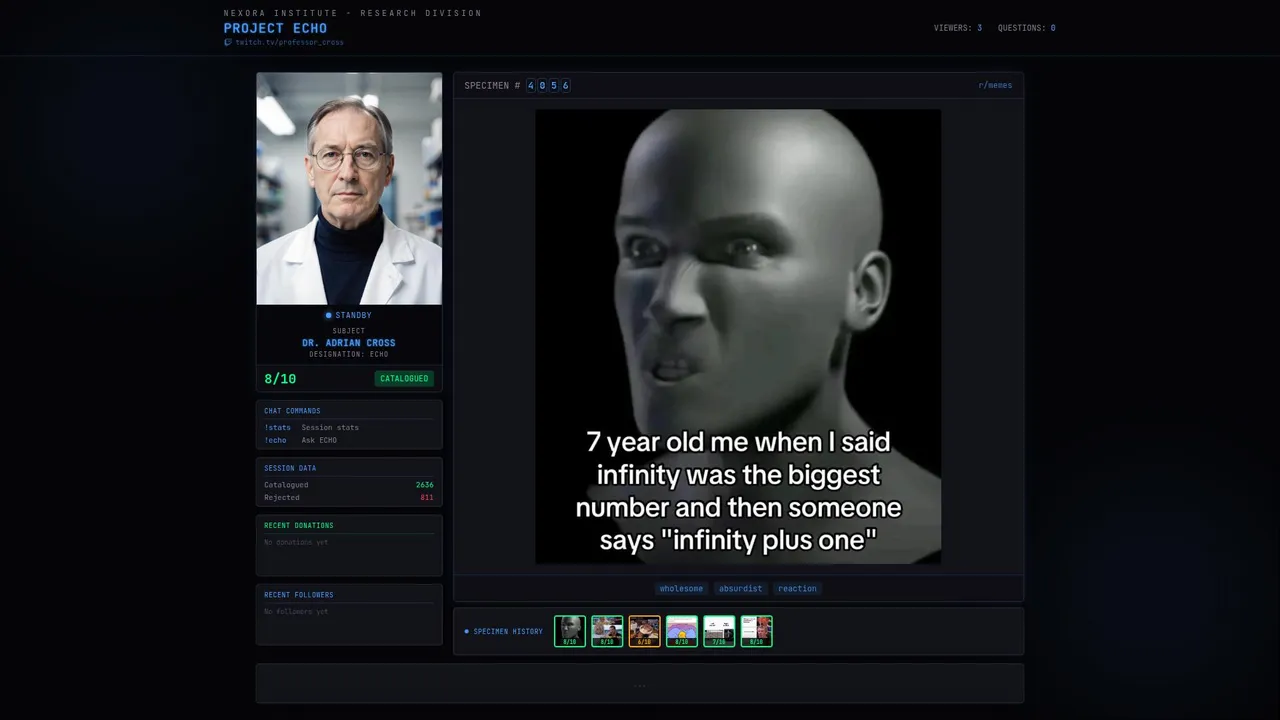Screen dimensions: 1280x720
Task: Click the green 8/10 rating score
Action: (x=280, y=379)
